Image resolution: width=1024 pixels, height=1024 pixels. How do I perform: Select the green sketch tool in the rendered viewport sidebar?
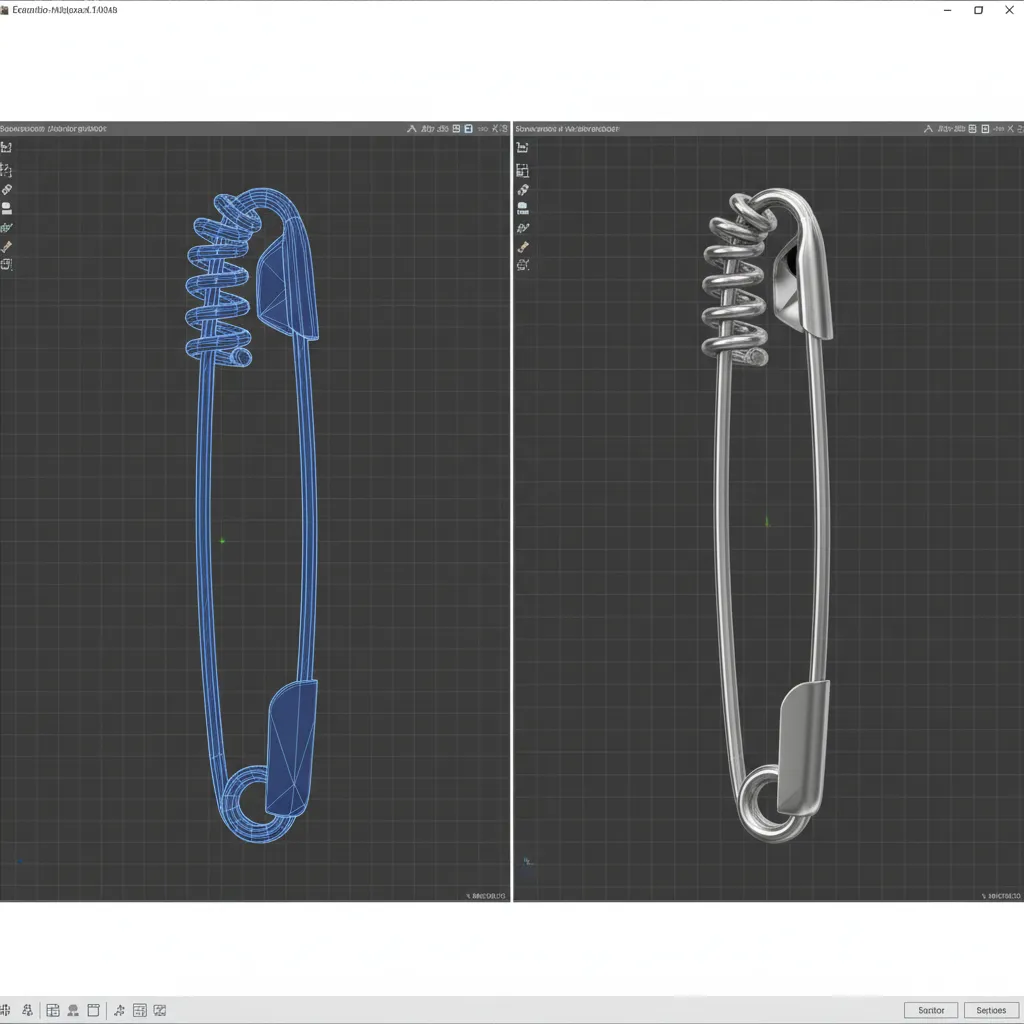point(522,228)
